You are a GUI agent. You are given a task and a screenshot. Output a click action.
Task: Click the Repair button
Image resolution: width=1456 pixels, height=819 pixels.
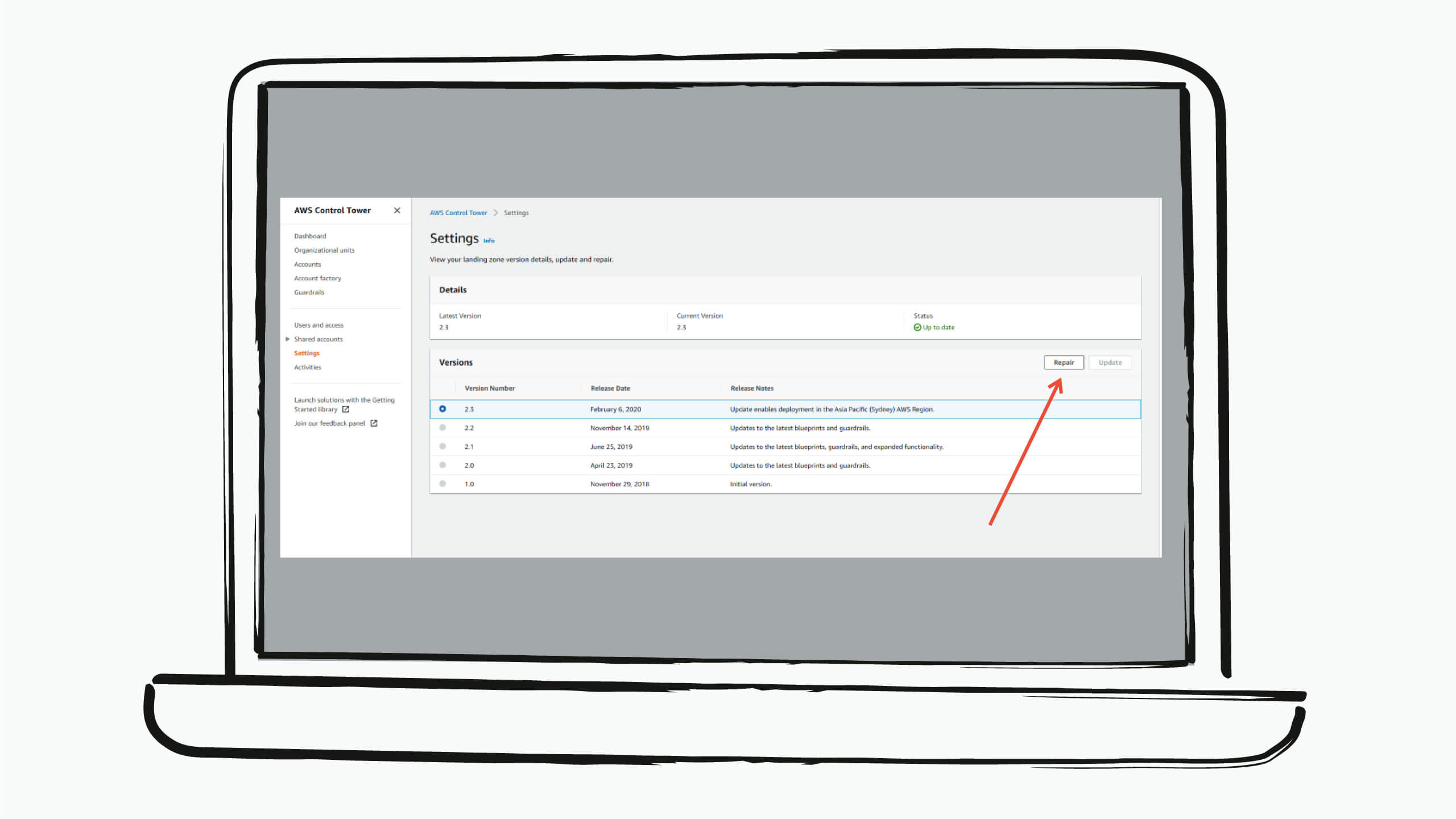tap(1064, 362)
